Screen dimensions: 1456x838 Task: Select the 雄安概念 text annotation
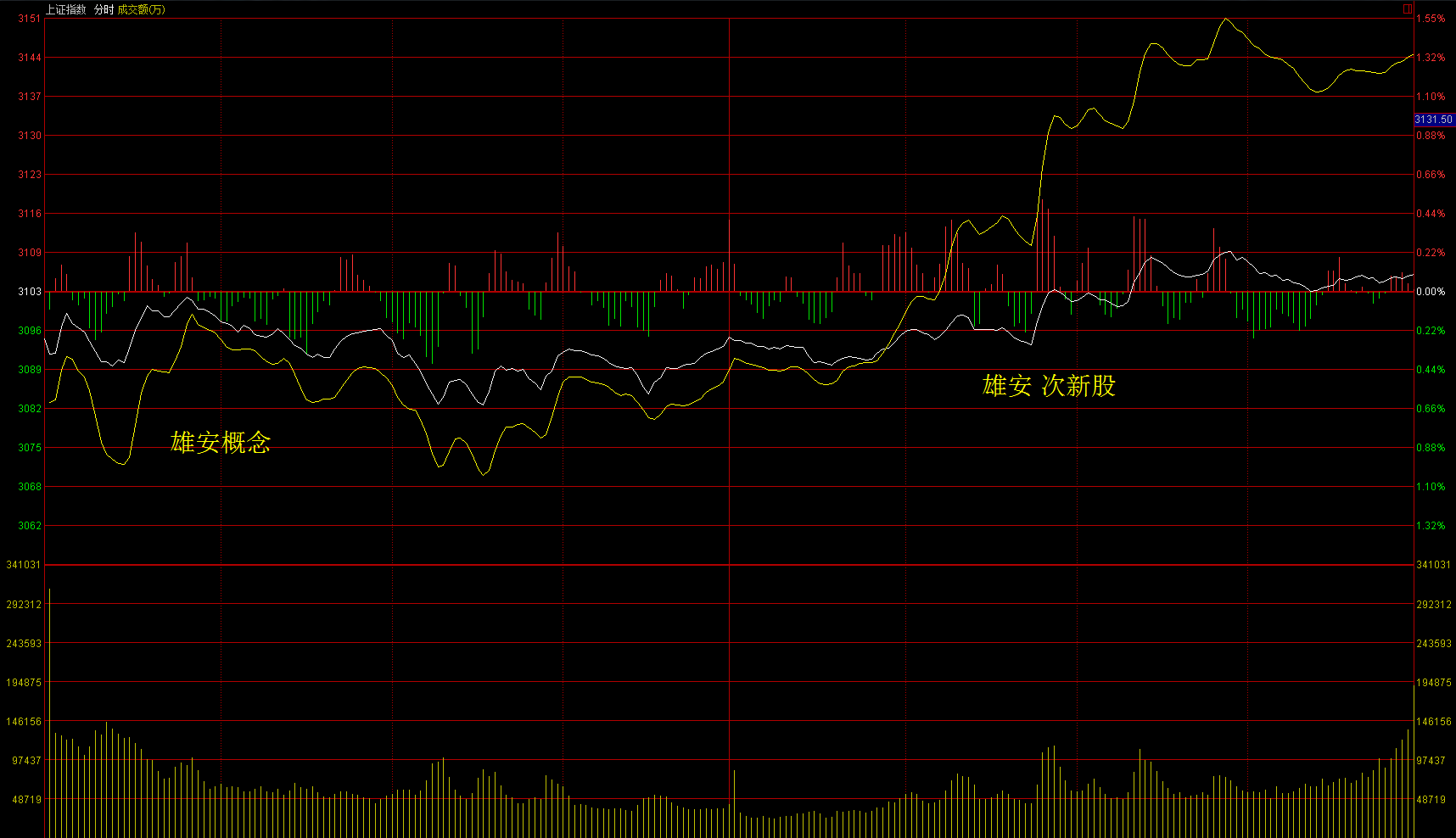point(221,442)
